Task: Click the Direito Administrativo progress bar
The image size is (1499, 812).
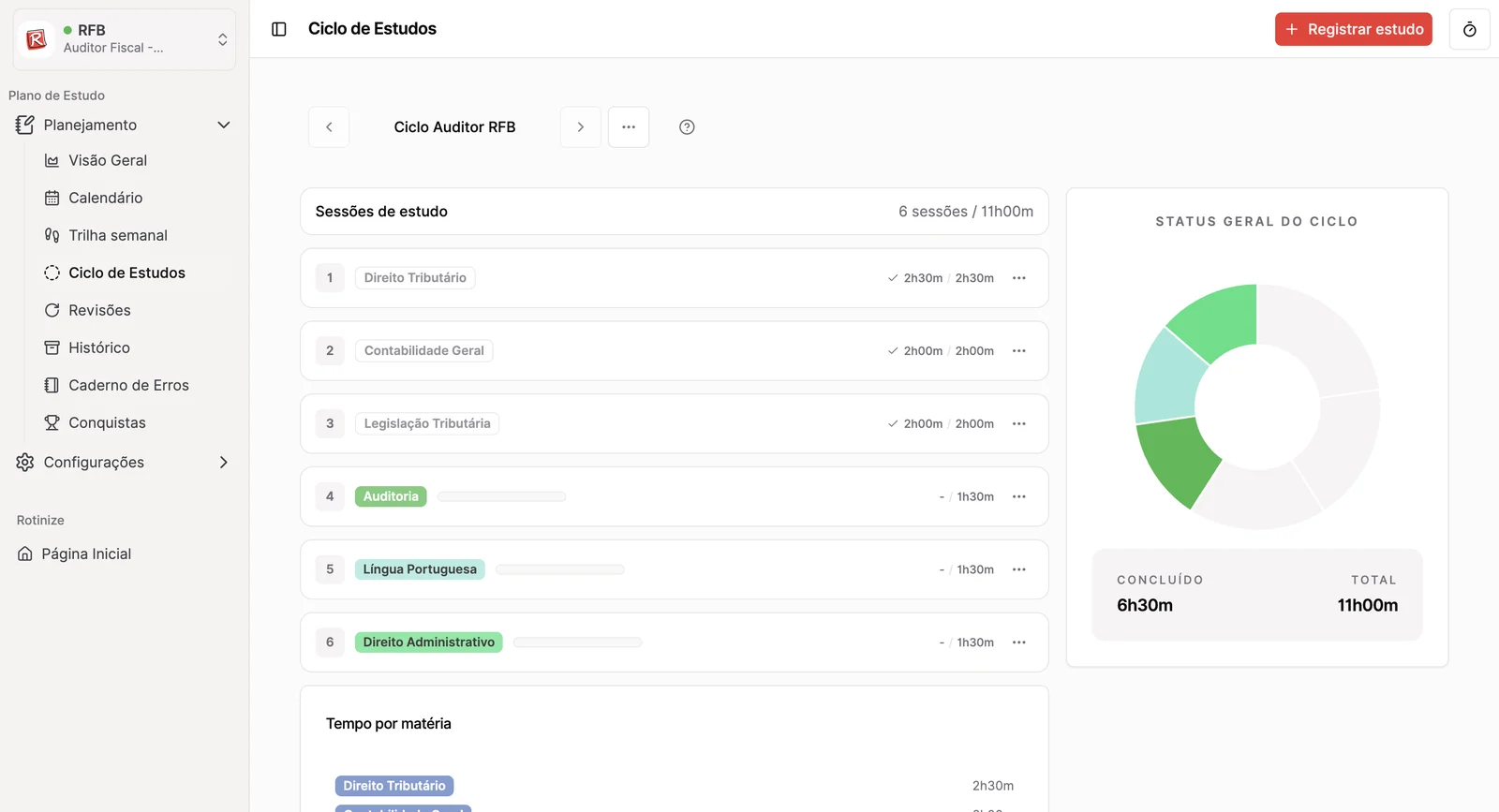Action: [x=577, y=642]
